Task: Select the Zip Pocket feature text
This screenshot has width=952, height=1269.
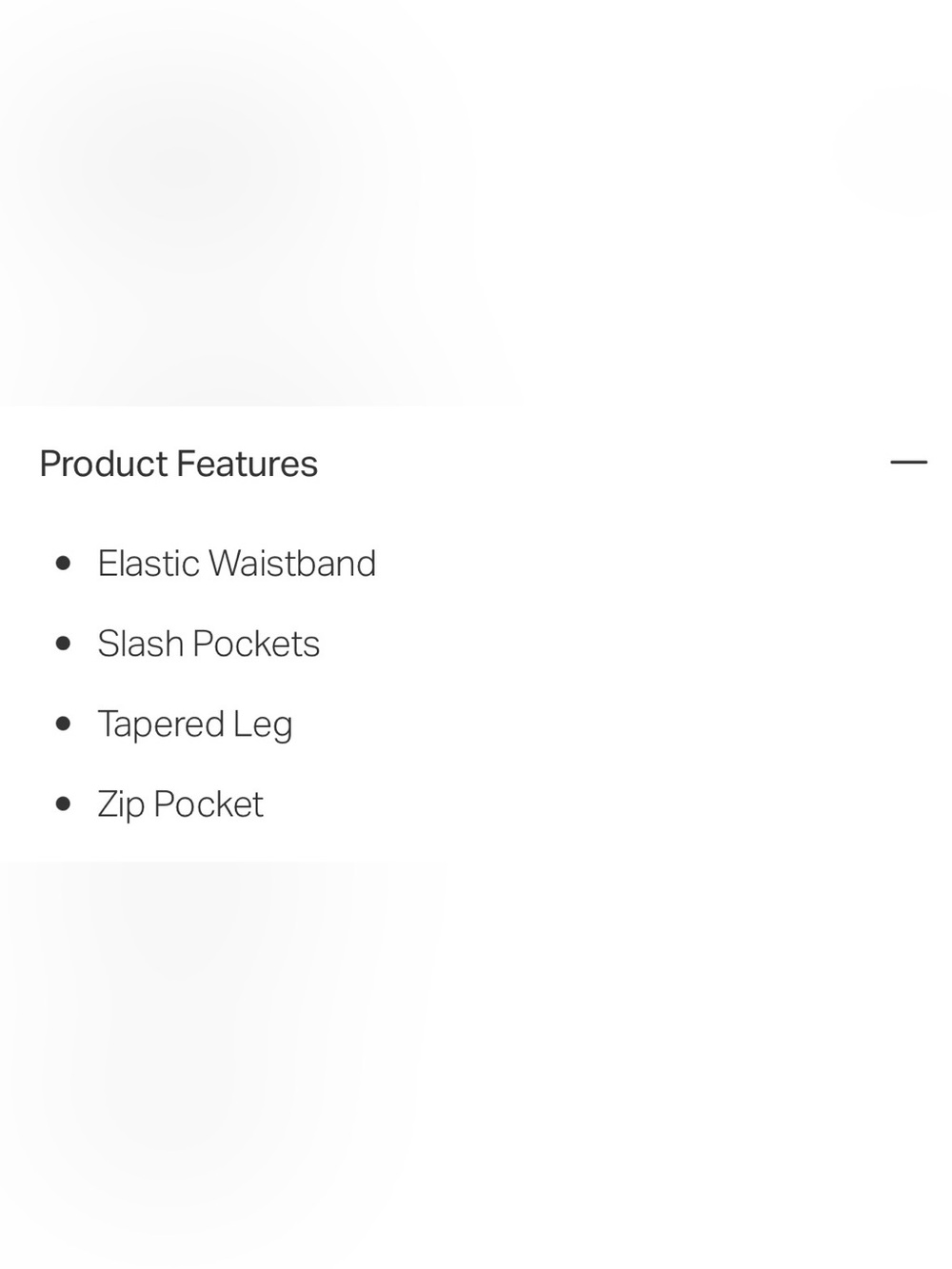Action: [180, 805]
